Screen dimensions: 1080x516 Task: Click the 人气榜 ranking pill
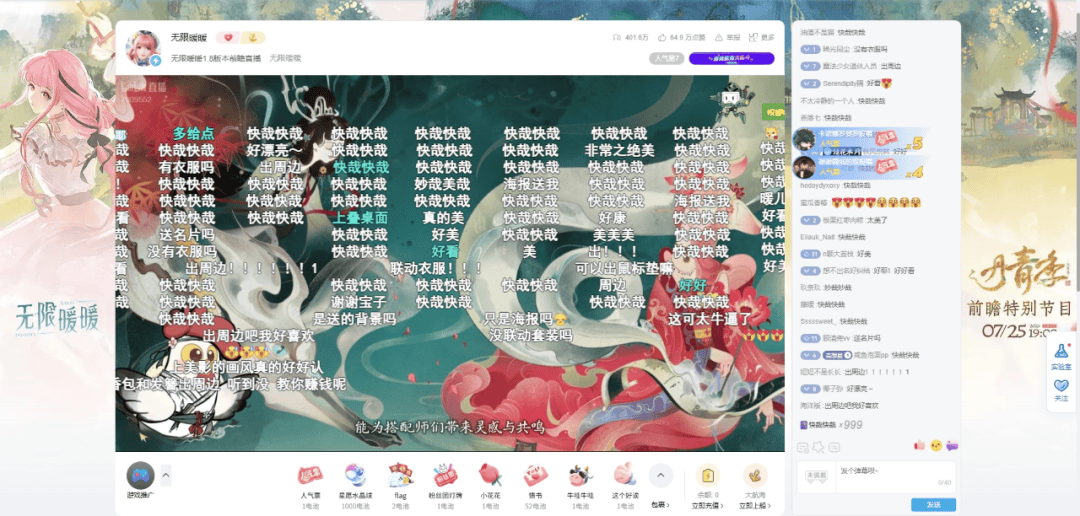667,59
